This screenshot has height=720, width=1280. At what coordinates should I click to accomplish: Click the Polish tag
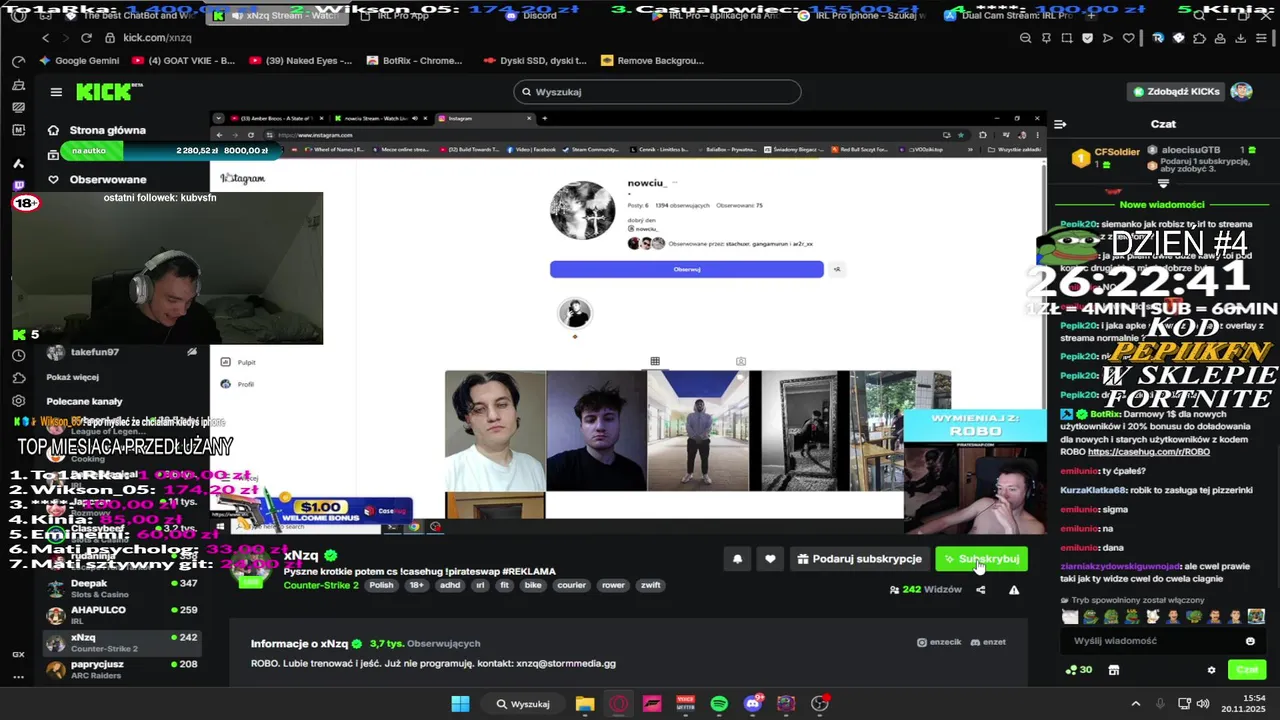[381, 585]
